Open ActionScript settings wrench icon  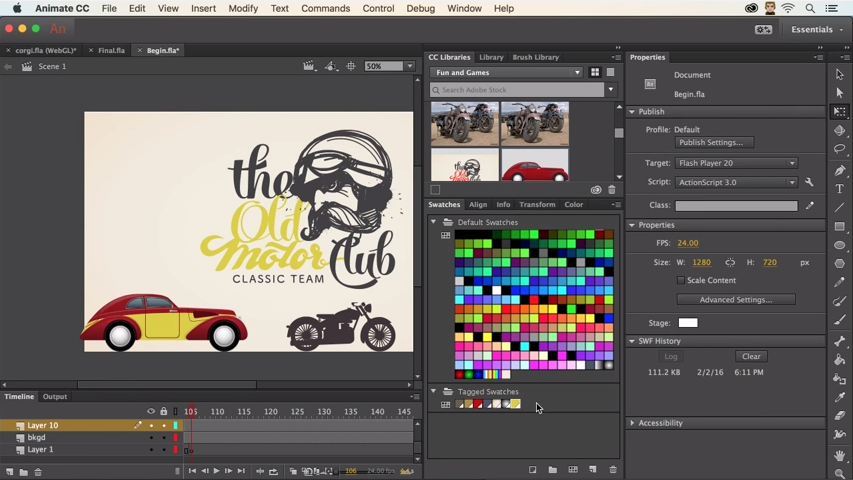[809, 182]
